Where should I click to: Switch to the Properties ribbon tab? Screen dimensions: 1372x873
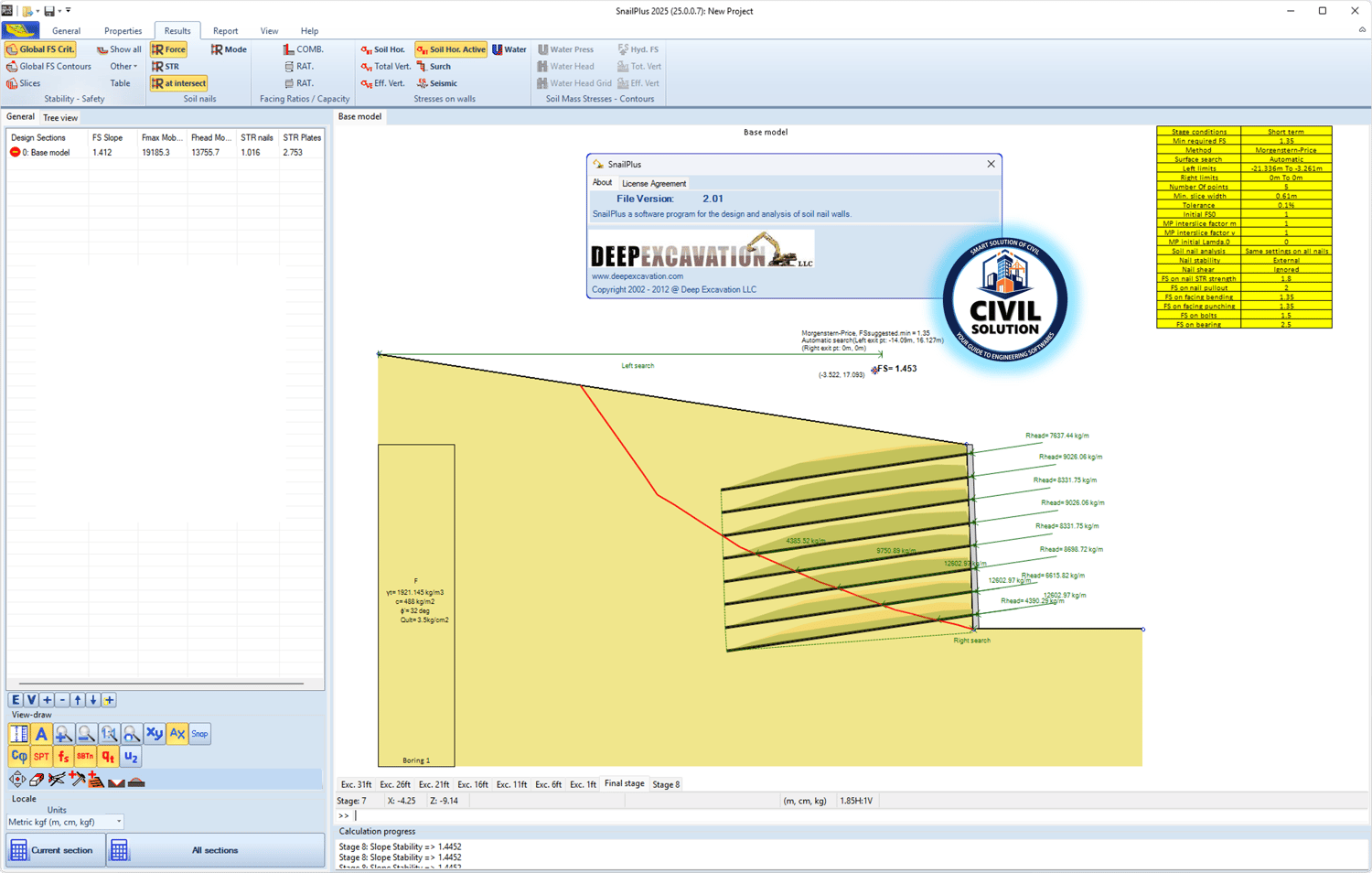pos(123,31)
